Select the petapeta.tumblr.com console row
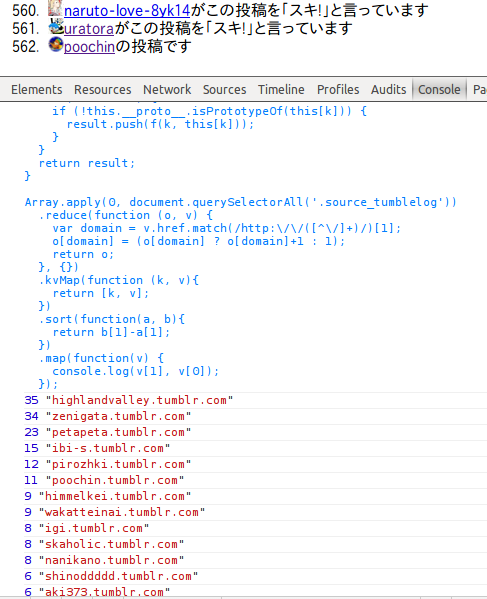The width and height of the screenshot is (487, 599). point(255,432)
